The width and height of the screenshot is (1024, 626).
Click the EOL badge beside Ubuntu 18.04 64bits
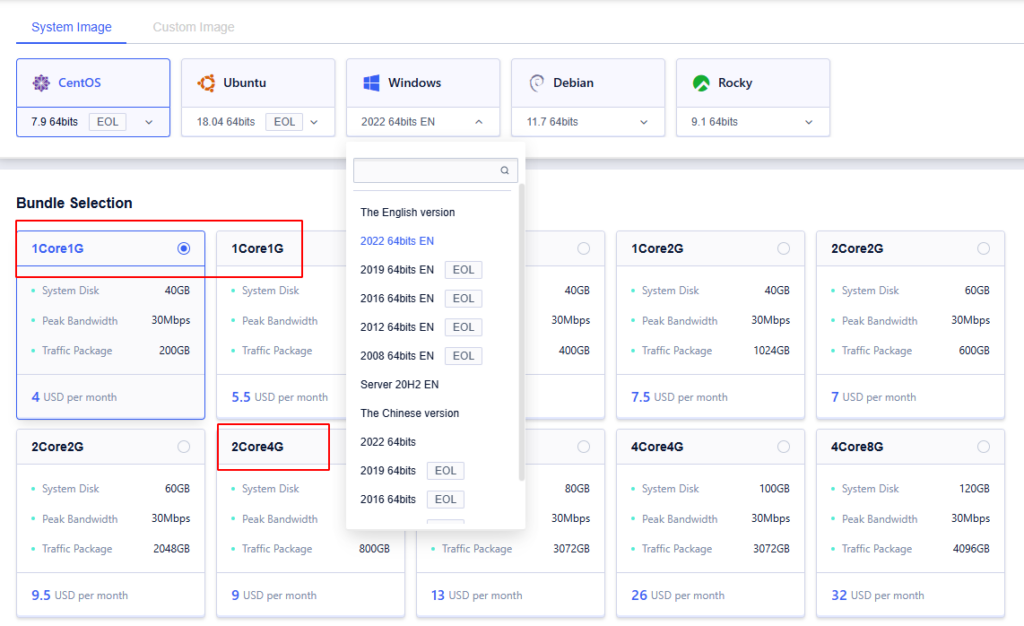tap(284, 122)
